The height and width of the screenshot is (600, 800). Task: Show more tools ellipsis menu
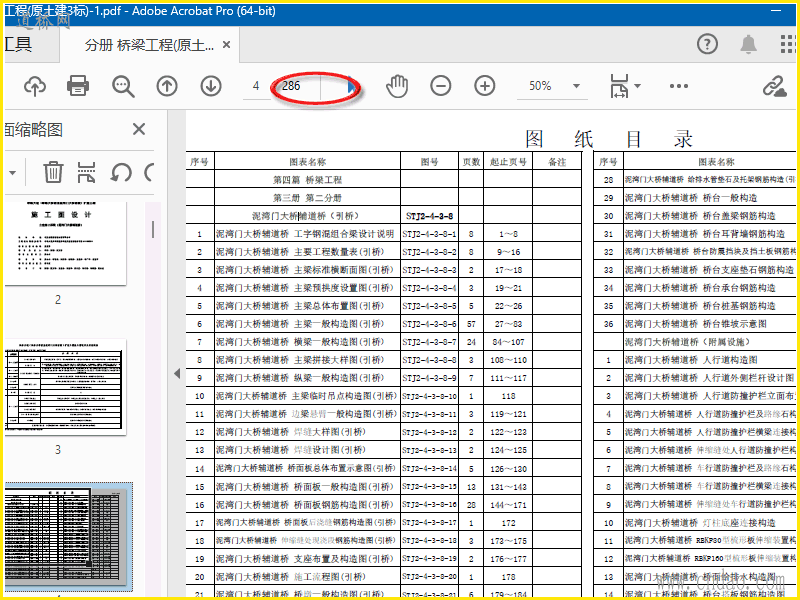[x=679, y=86]
